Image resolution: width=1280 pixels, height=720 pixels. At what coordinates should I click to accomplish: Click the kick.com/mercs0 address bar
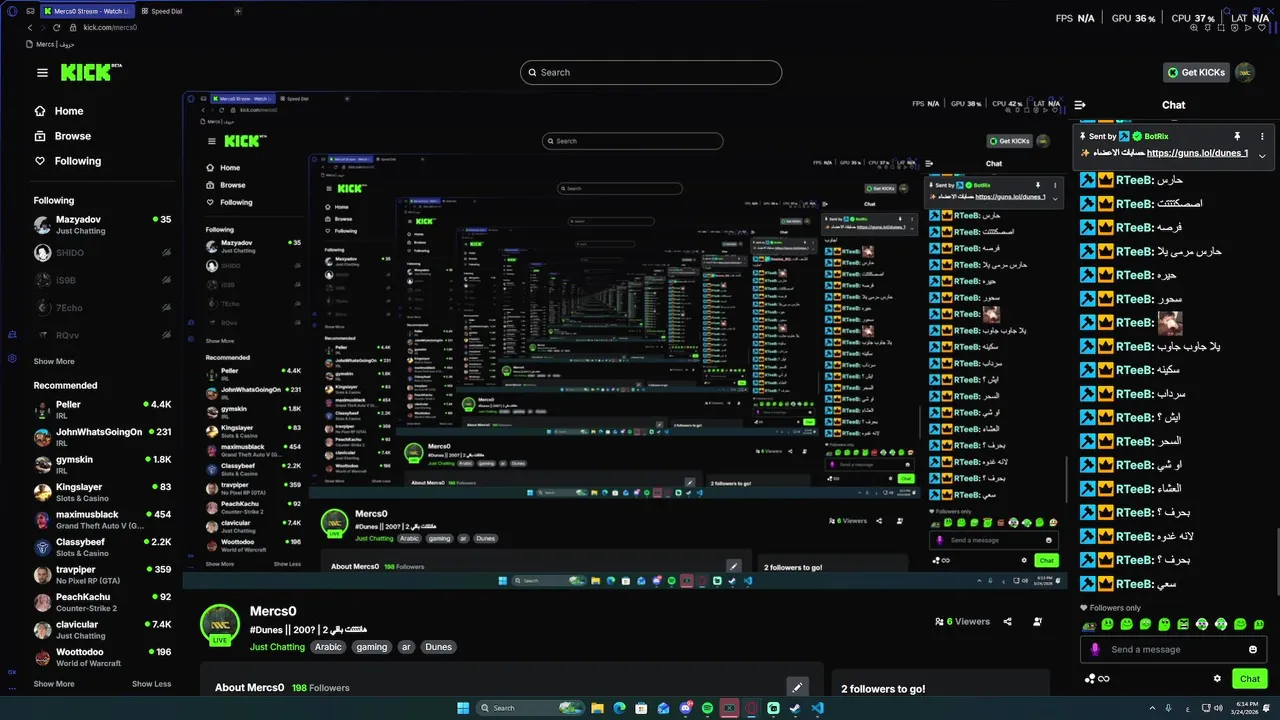pyautogui.click(x=110, y=27)
